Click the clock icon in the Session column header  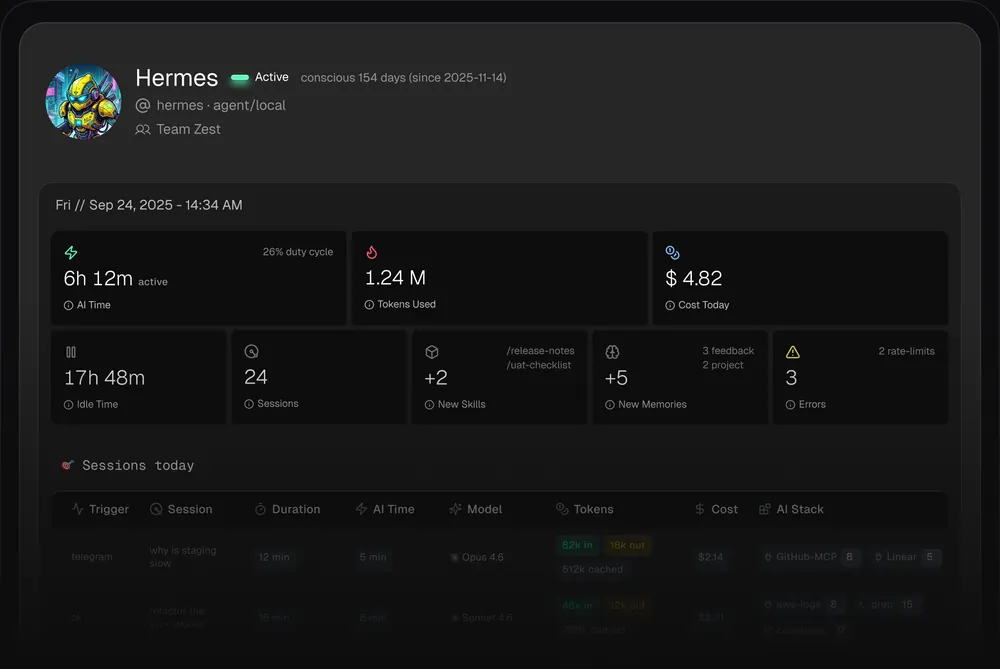tap(156, 509)
